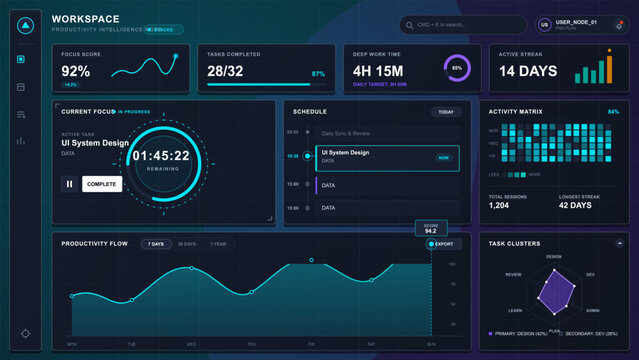Click the 10:30 timeline dot in Schedule

[x=307, y=156]
